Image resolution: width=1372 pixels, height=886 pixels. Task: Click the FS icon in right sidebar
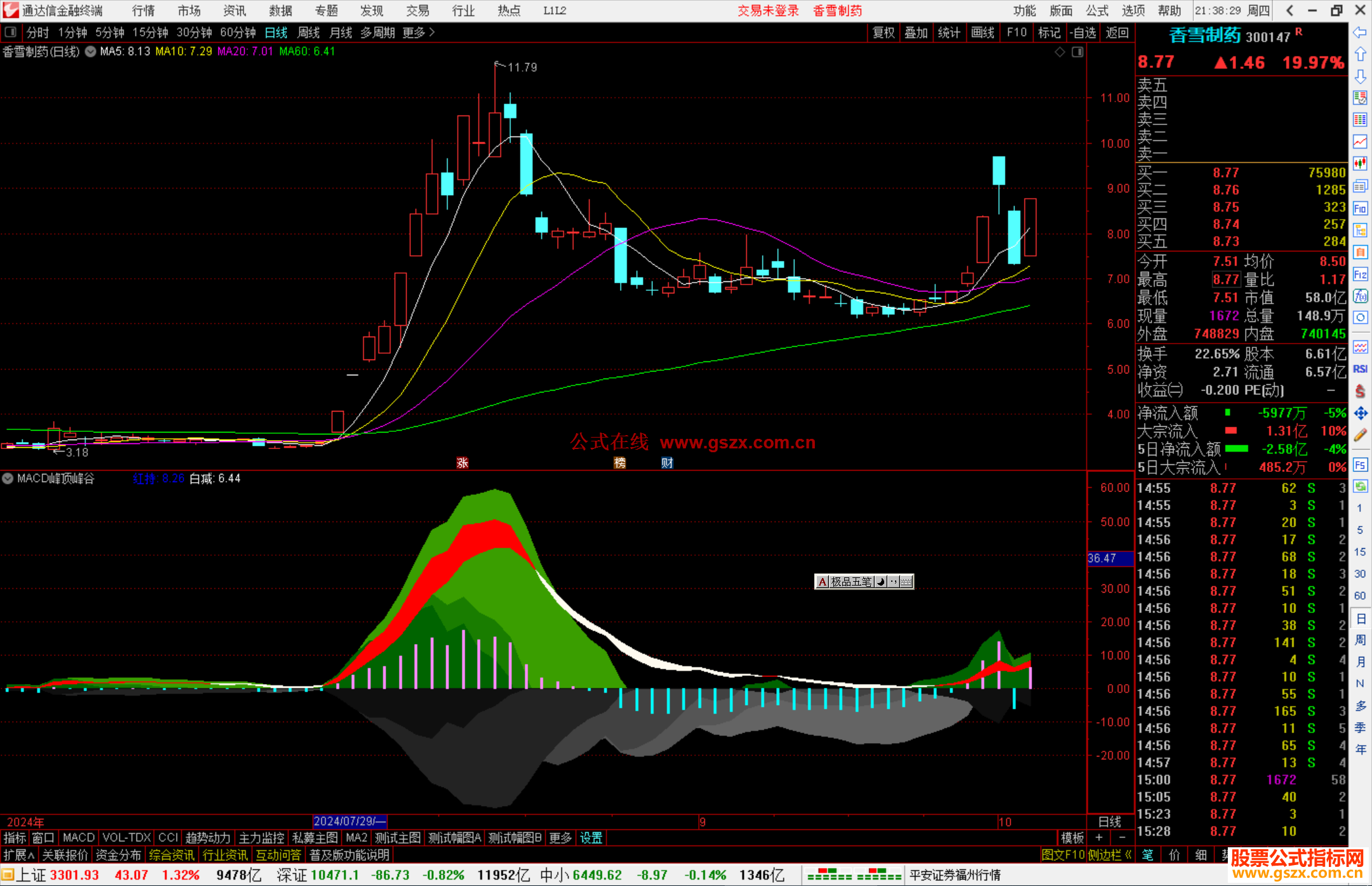[x=1360, y=465]
